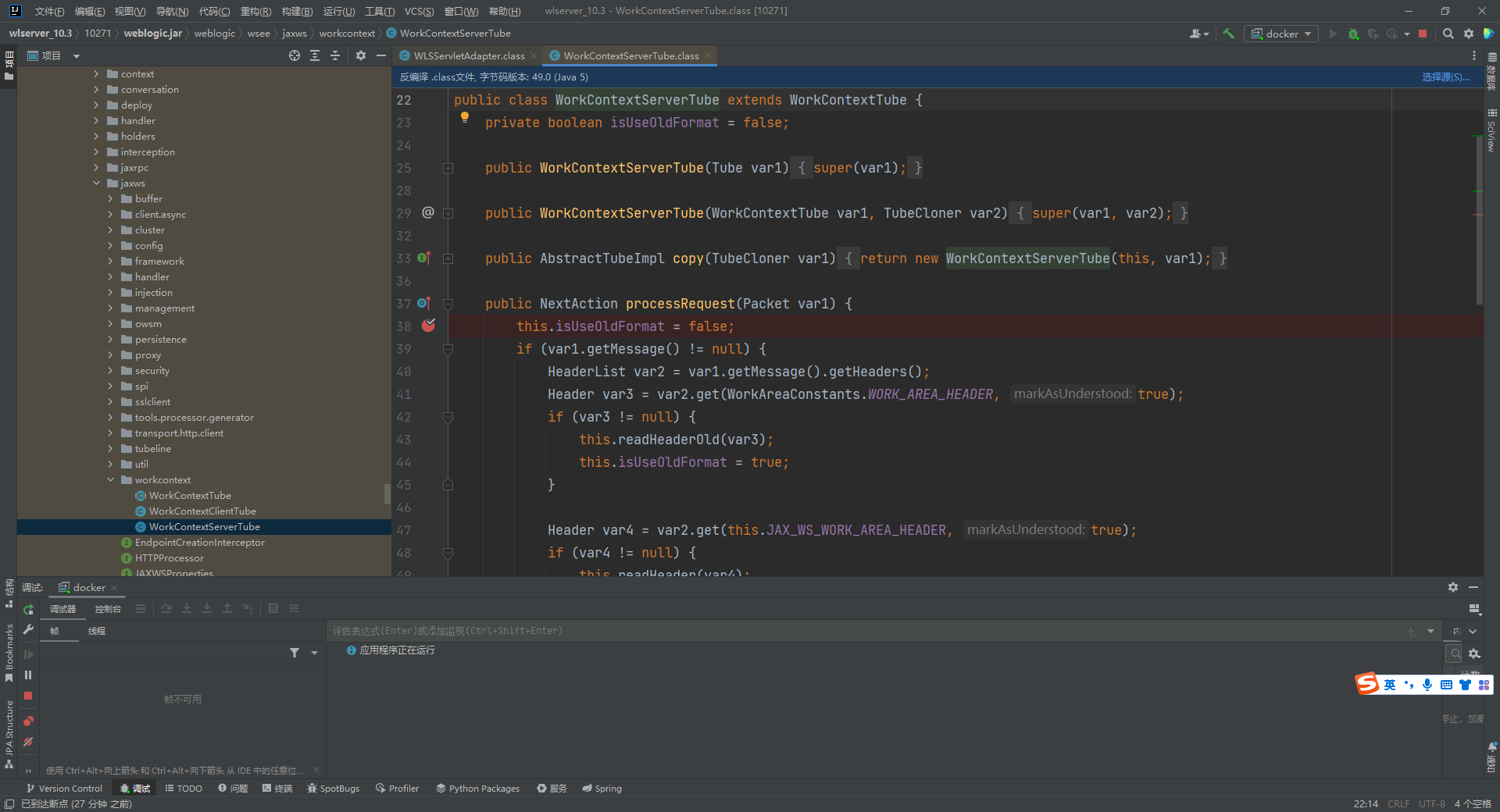Stop the running docker configuration in top toolbar
1500x812 pixels.
[1423, 34]
